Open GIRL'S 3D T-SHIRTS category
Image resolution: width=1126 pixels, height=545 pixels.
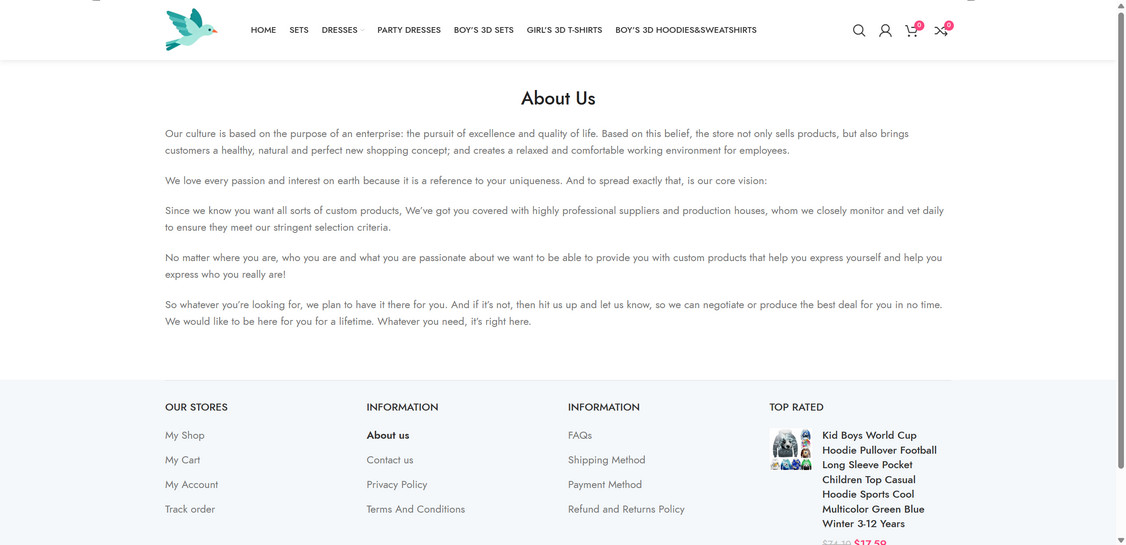coord(564,30)
